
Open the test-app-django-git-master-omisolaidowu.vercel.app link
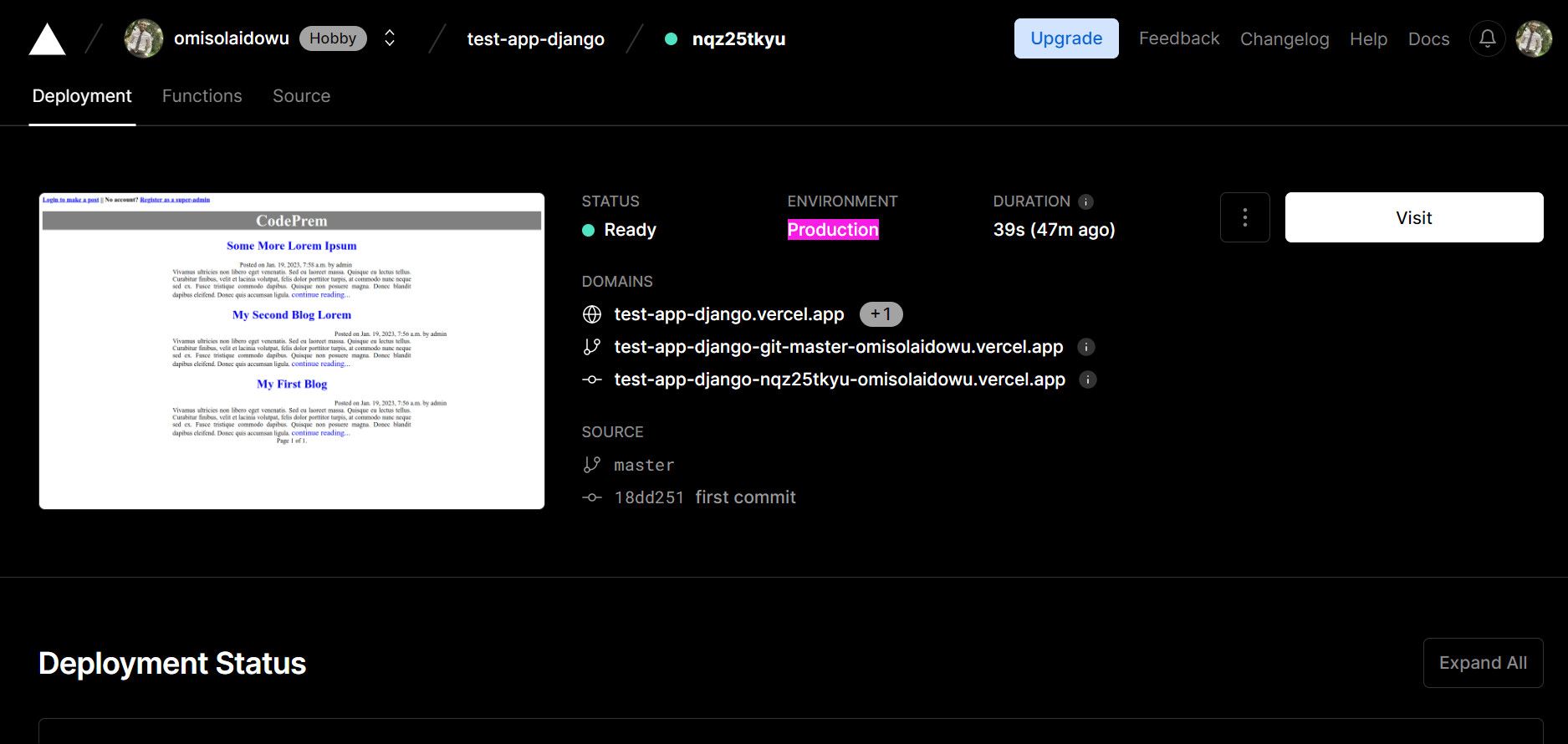839,347
